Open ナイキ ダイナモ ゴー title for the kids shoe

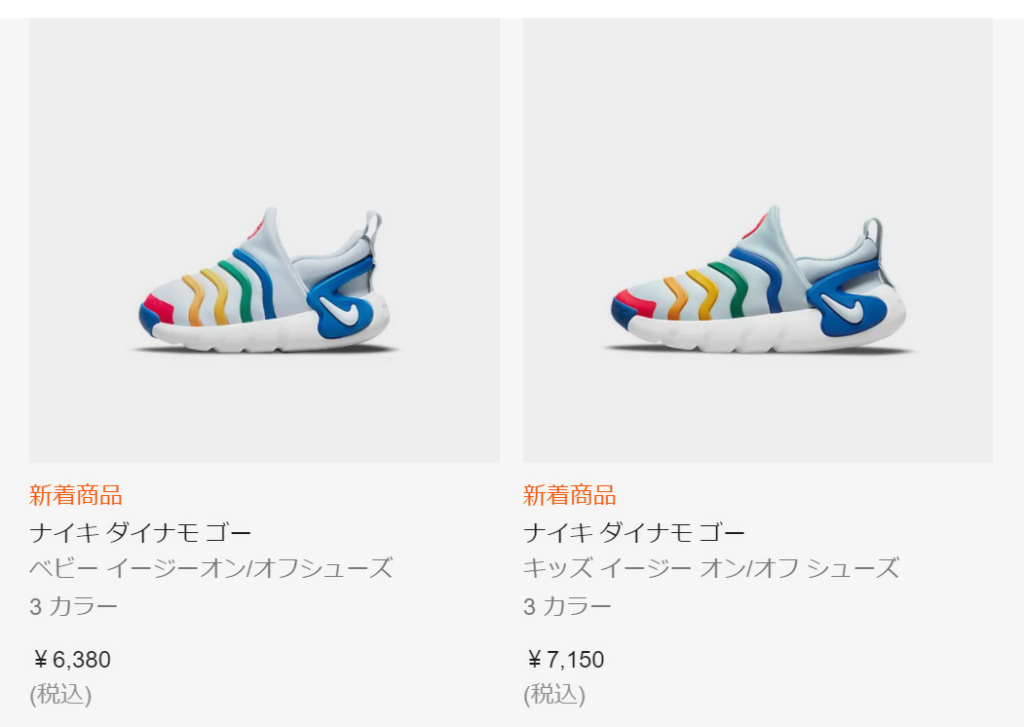(x=634, y=532)
